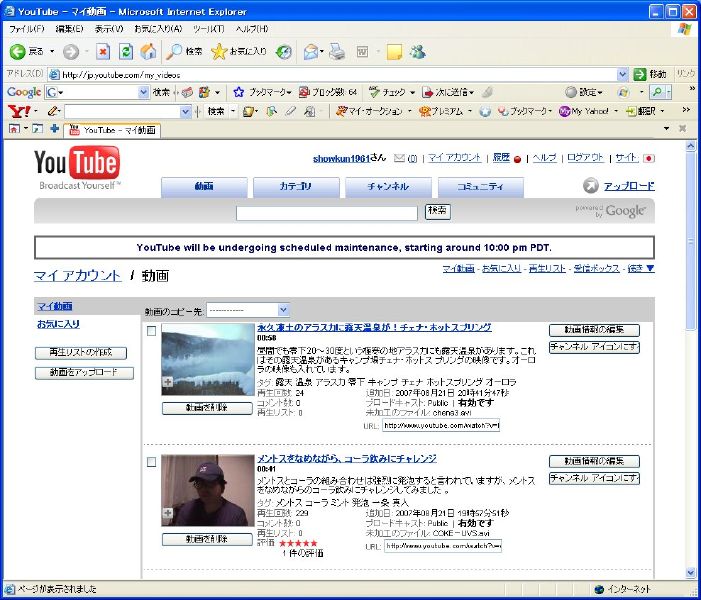Go to the browser Home page
The width and height of the screenshot is (701, 600).
pos(148,51)
